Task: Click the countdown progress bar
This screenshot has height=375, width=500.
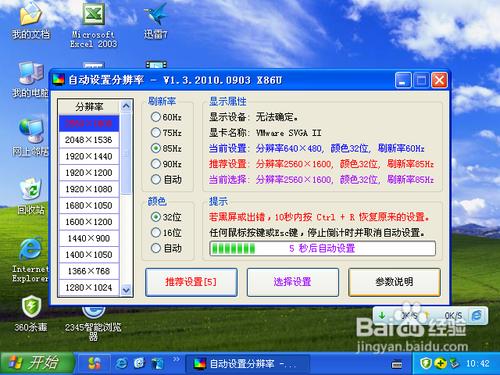Action: click(x=322, y=248)
